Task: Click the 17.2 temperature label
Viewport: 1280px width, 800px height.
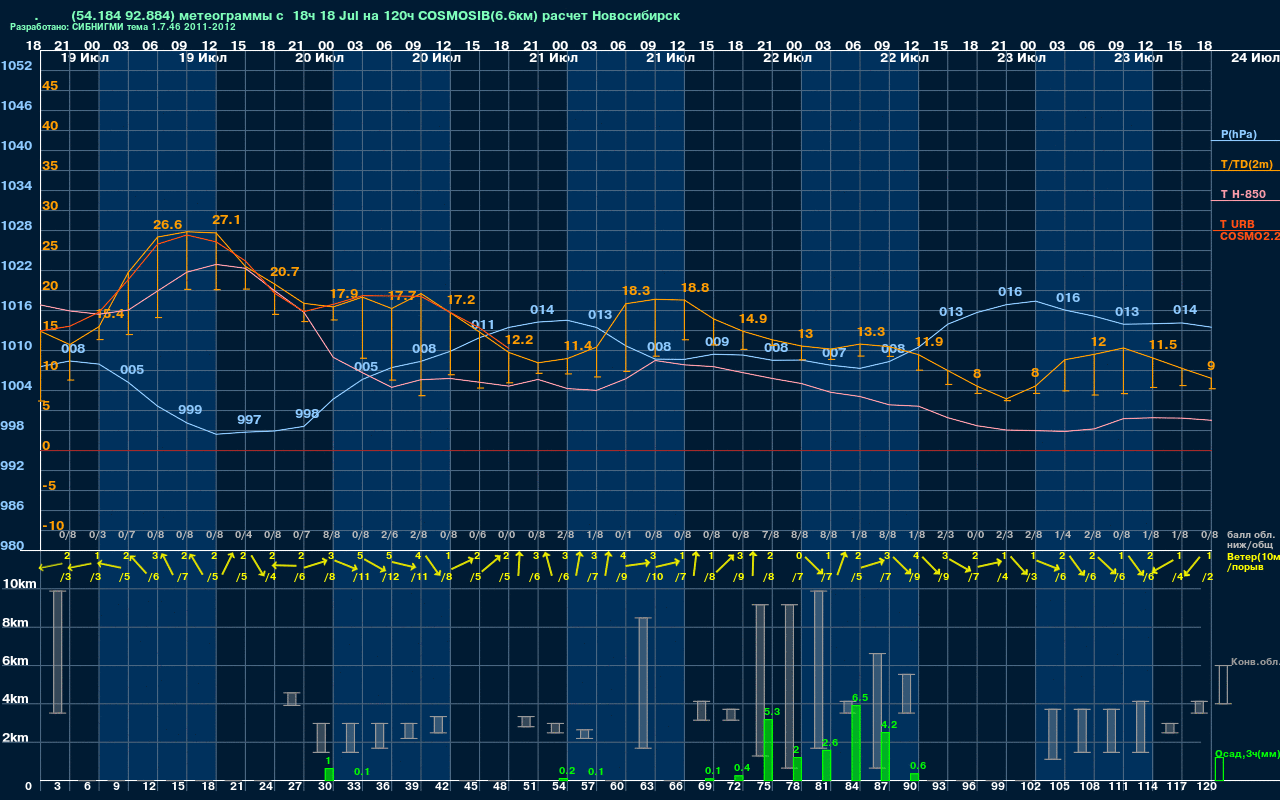Action: pos(461,300)
